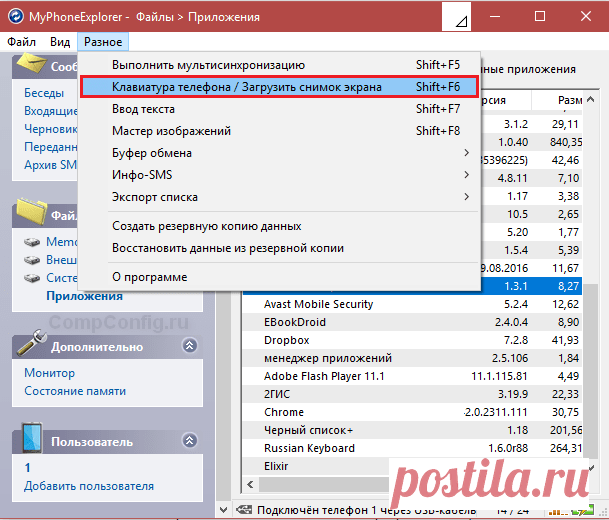Select EBookDroid row
The height and width of the screenshot is (520, 609).
click(412, 322)
